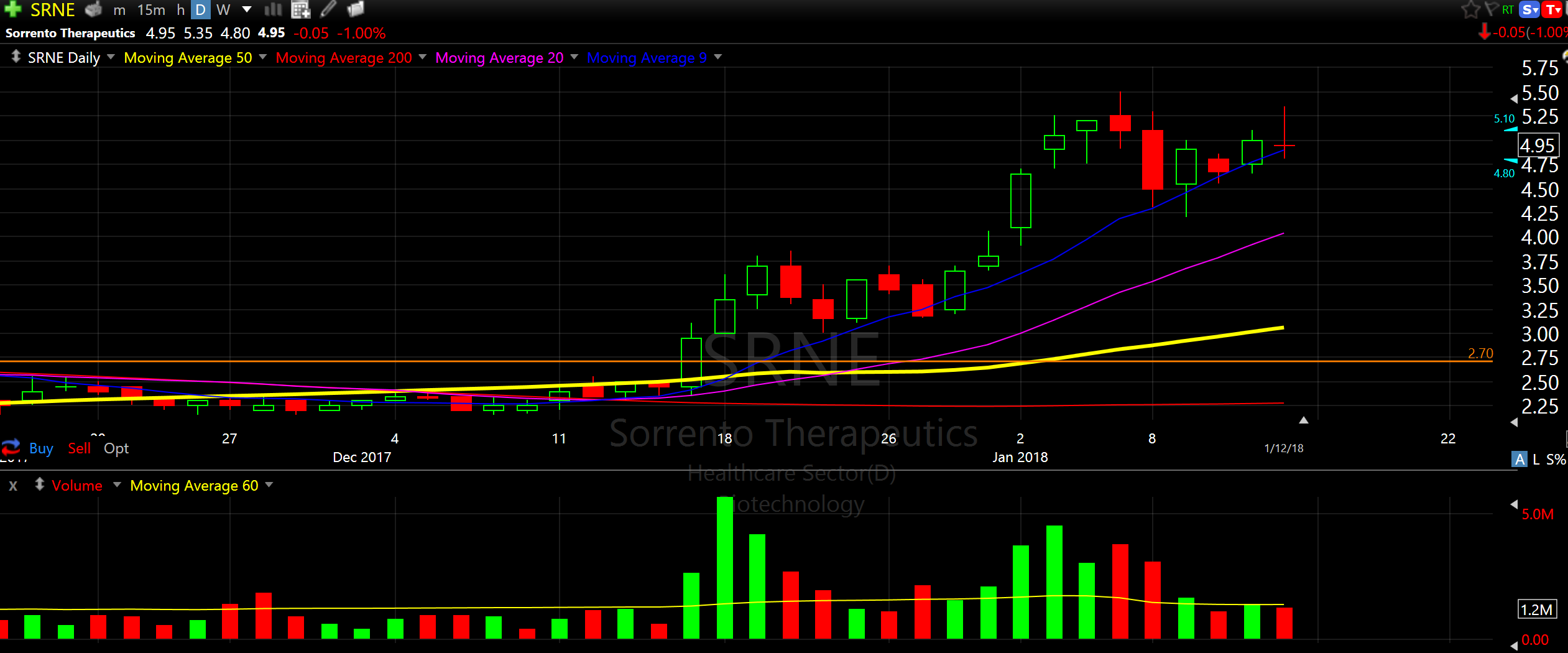This screenshot has width=1568, height=653.
Task: Click the 4.95 current price box on scale
Action: coord(1538,146)
